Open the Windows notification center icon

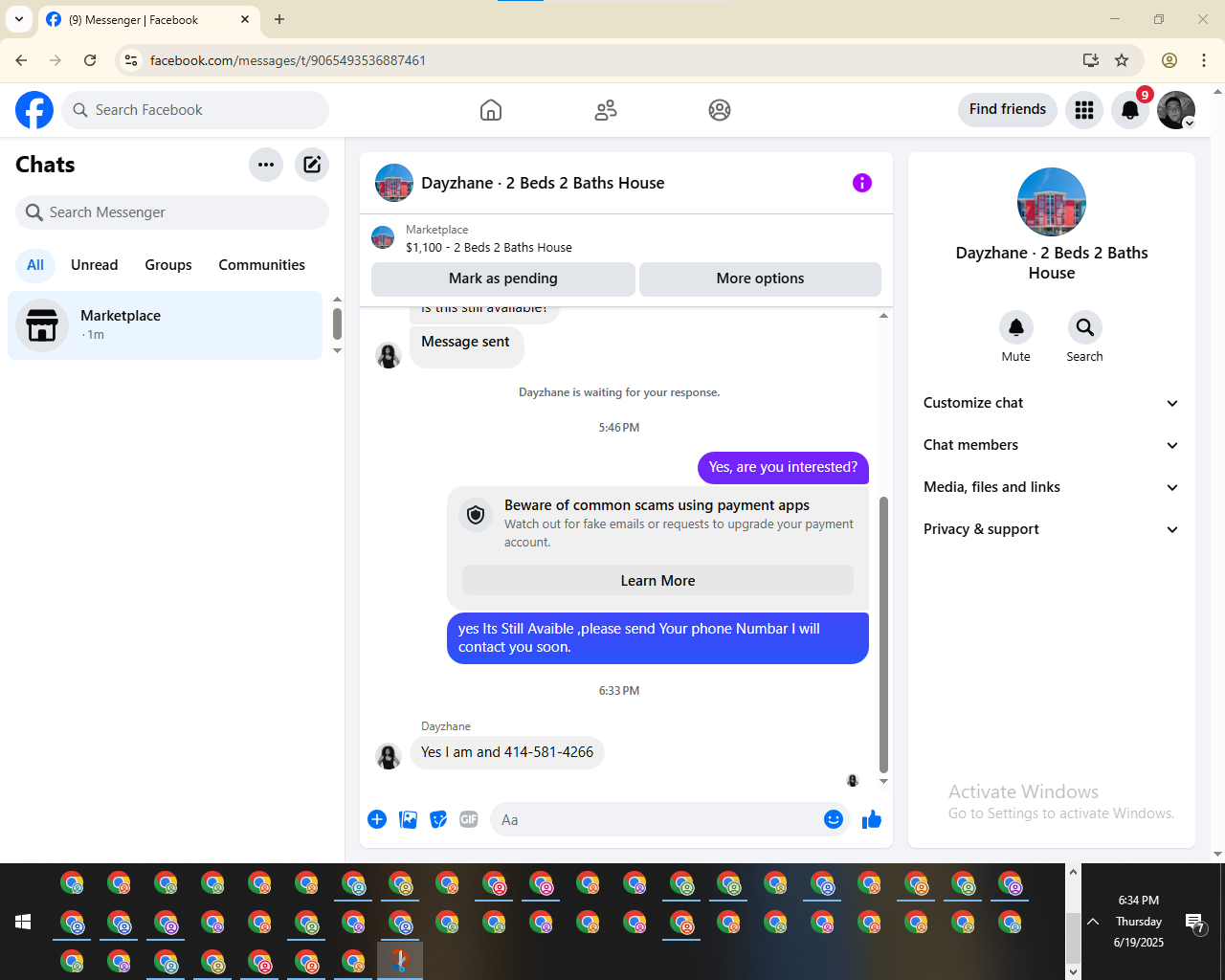point(1194,923)
